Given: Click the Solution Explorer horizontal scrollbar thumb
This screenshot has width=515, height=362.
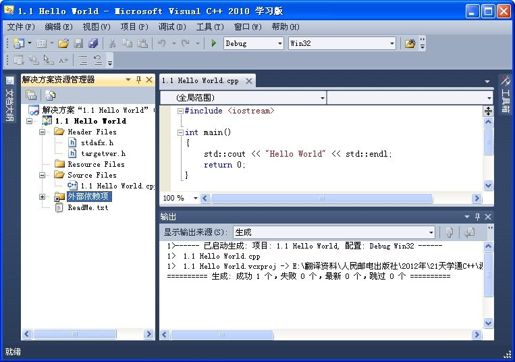Looking at the screenshot, I should click(x=75, y=334).
